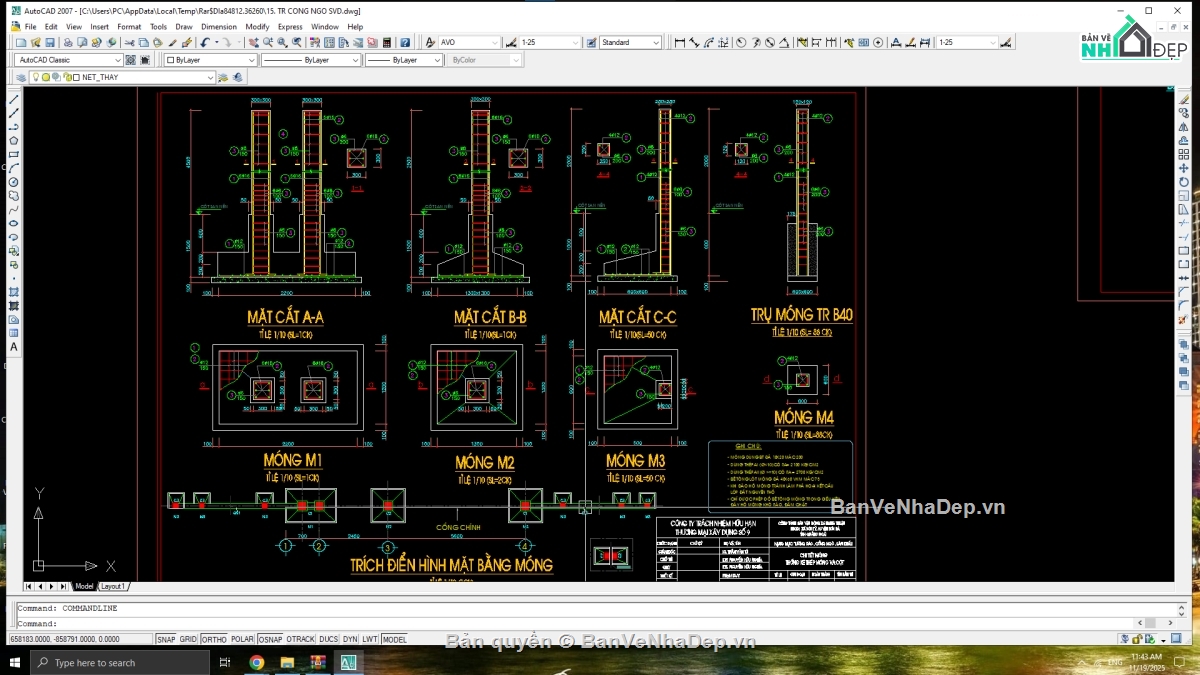Open the ByLayer color dropdown
Image resolution: width=1200 pixels, height=675 pixels.
(211, 60)
